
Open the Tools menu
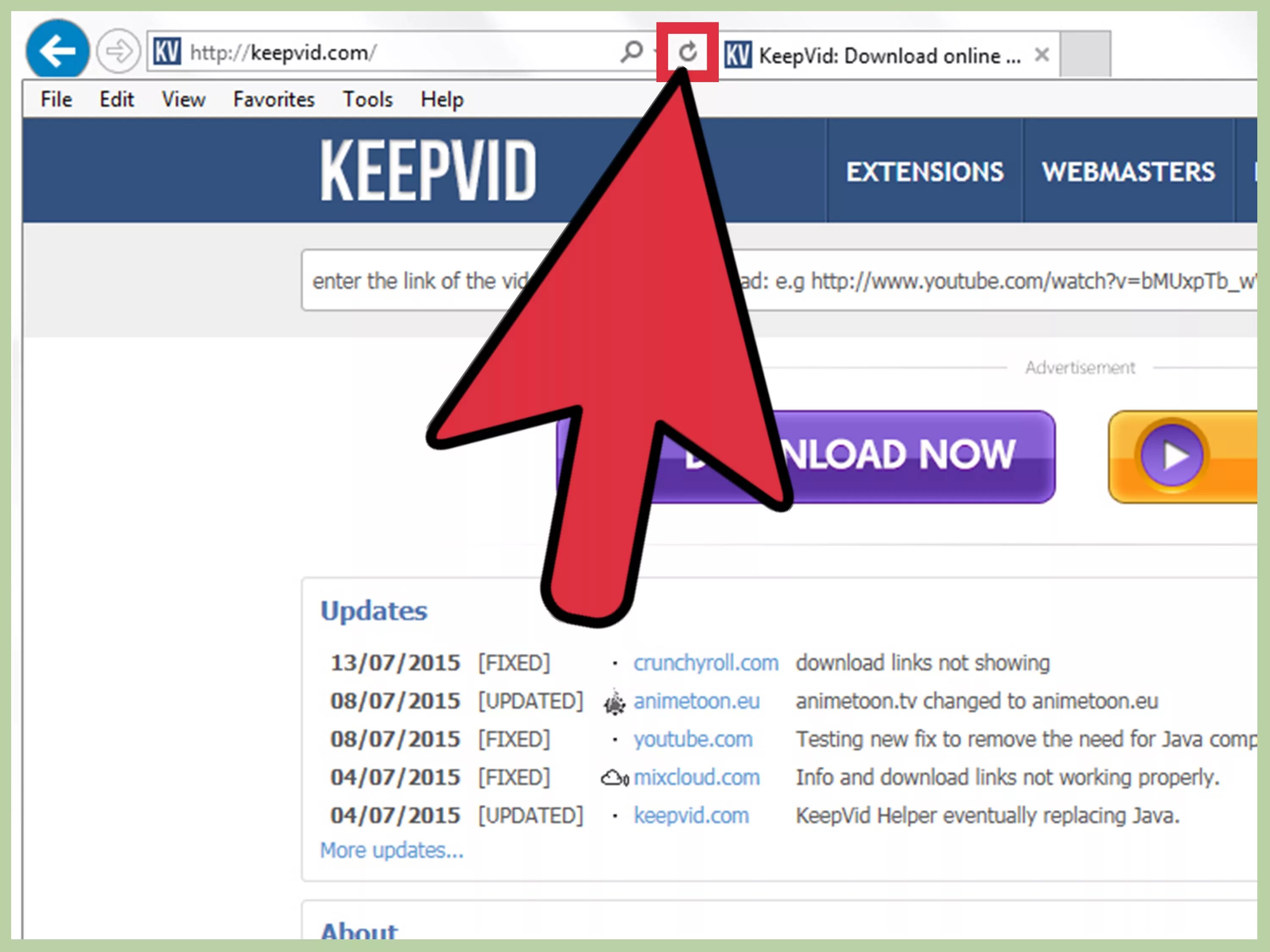[367, 100]
